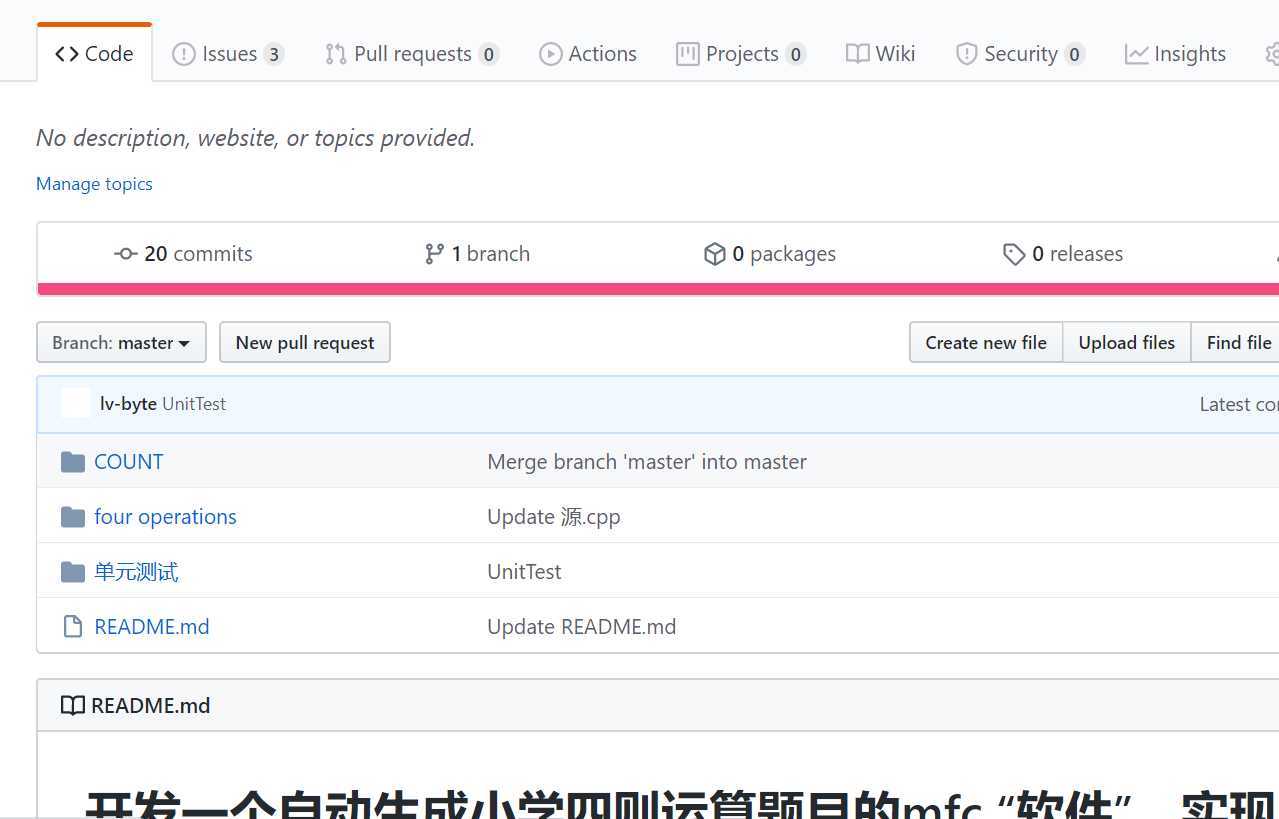The height and width of the screenshot is (819, 1279).
Task: Open the Wiki tab
Action: (880, 54)
